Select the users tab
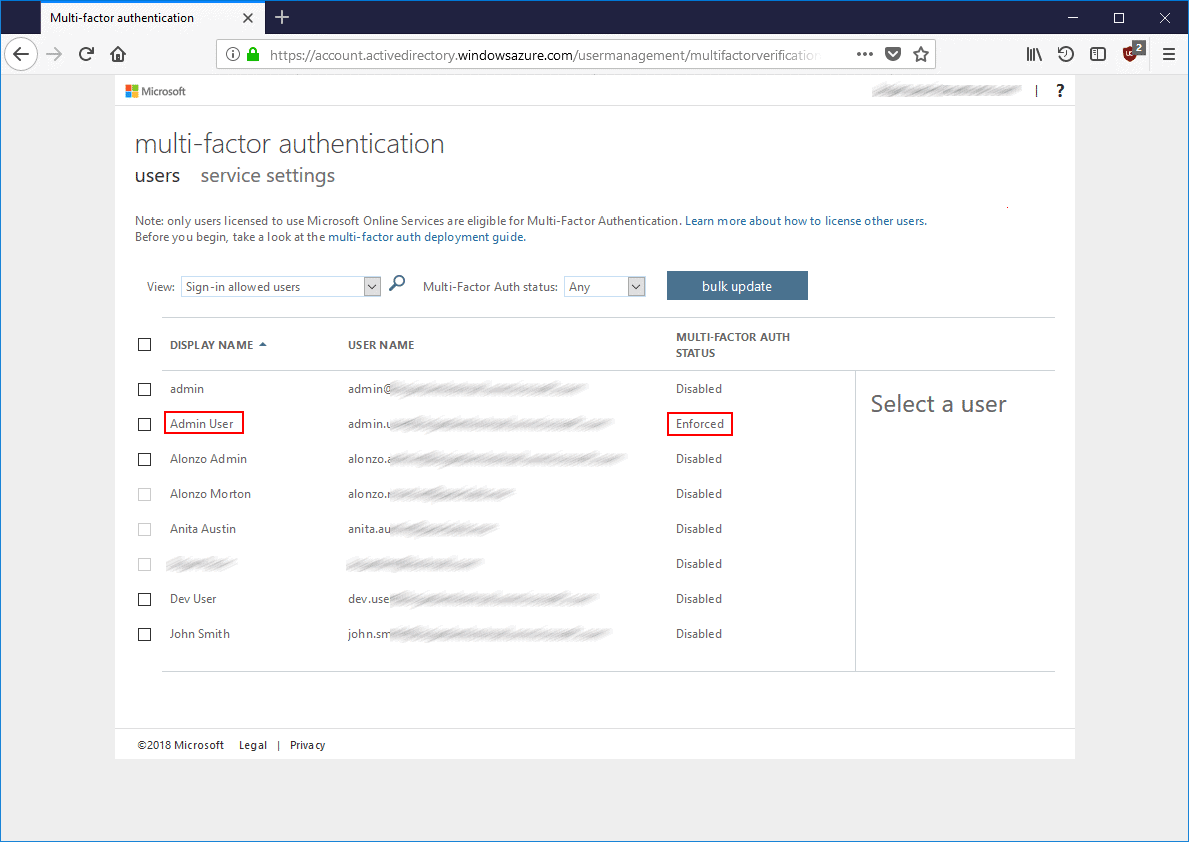 click(157, 175)
